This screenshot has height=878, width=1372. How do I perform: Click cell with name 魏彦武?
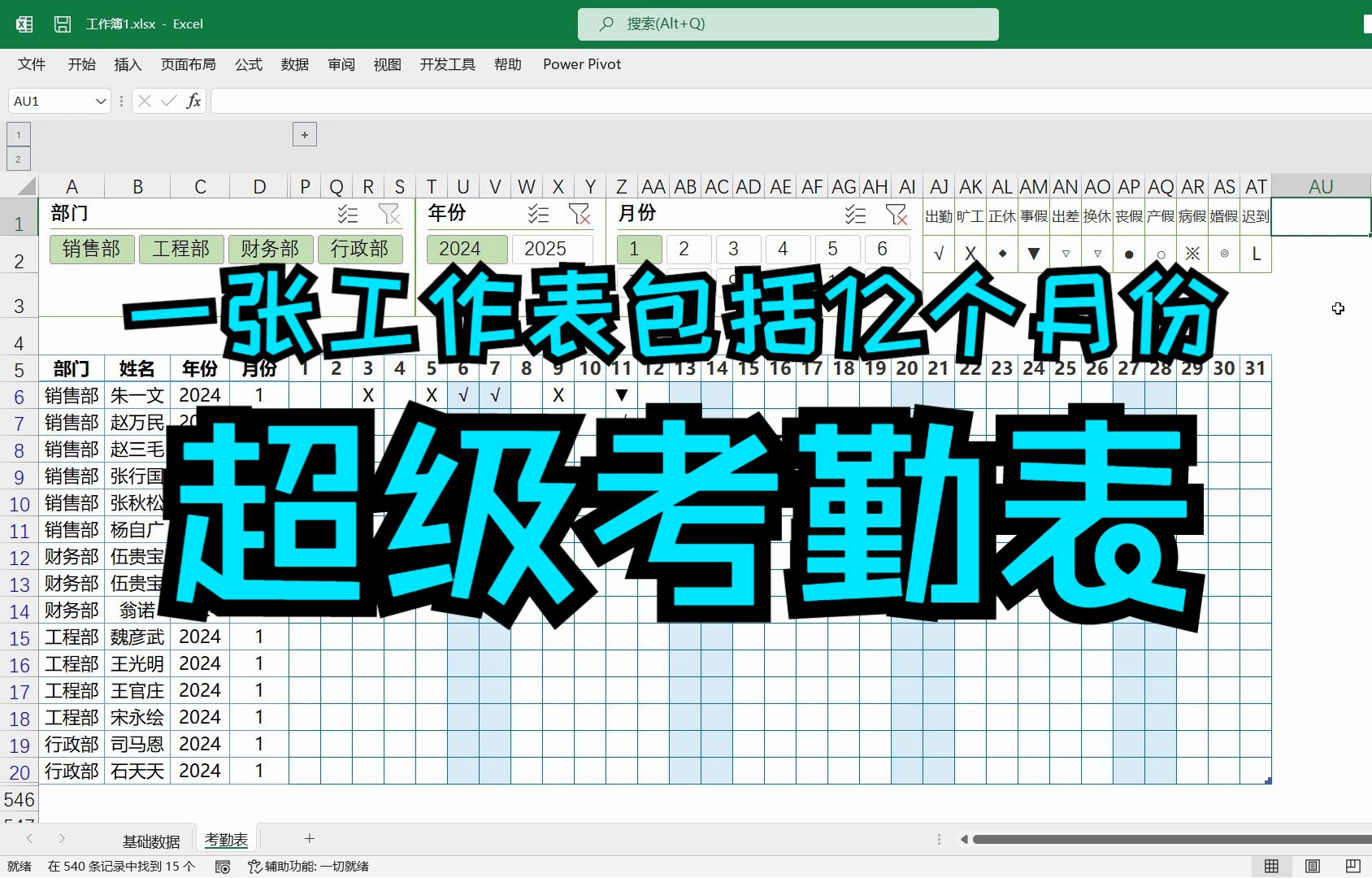[137, 637]
